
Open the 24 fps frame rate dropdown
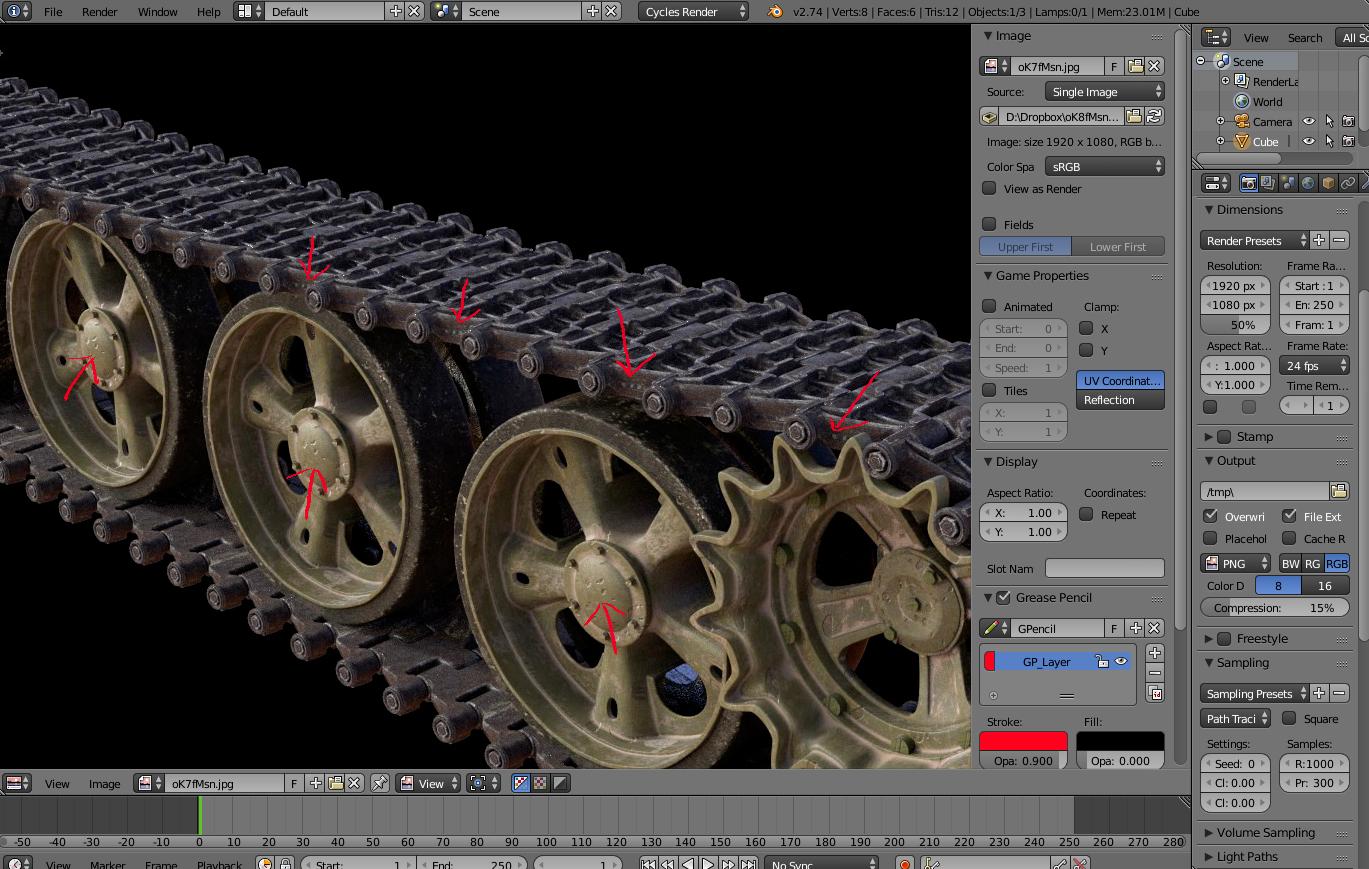pos(1314,365)
